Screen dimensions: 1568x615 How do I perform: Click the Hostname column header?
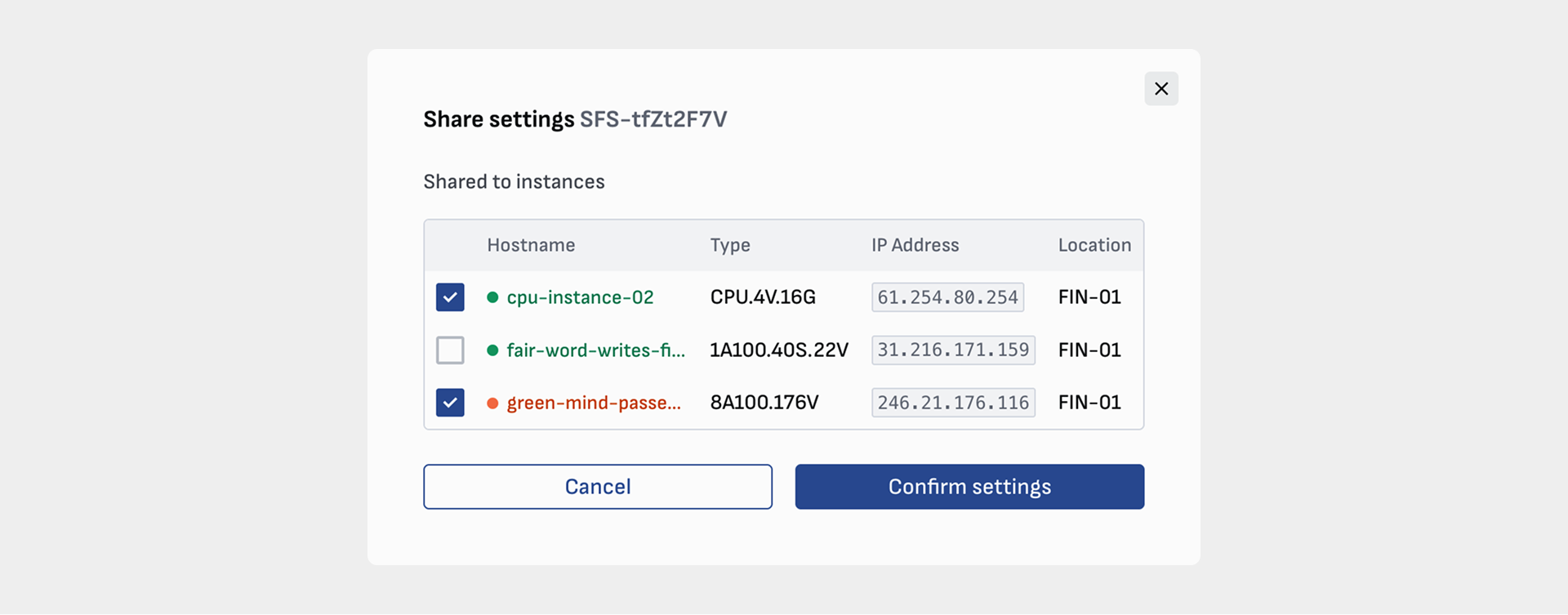coord(531,245)
